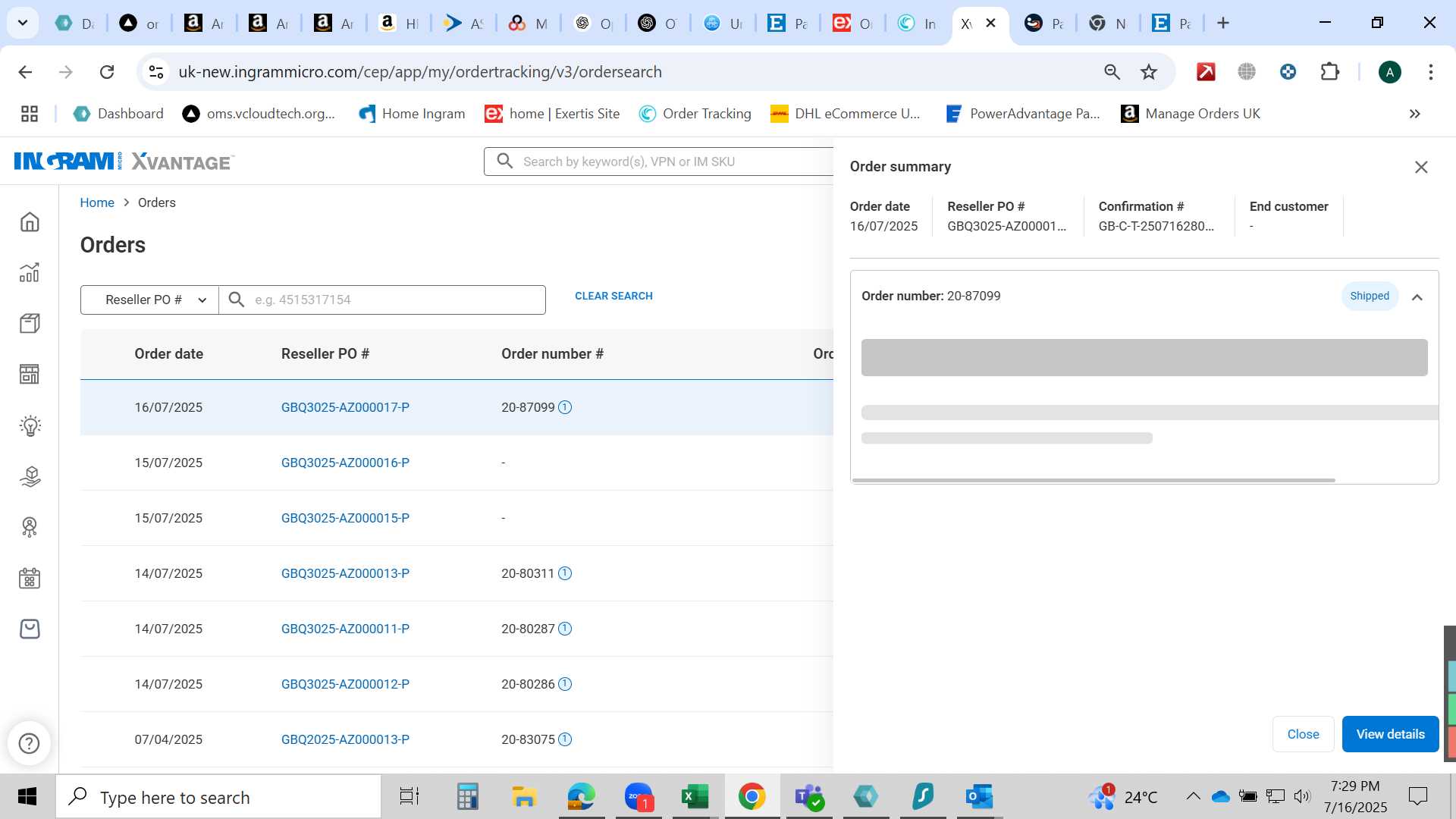1456x819 pixels.
Task: Open the PowerAdvantage bookmark
Action: [1023, 114]
